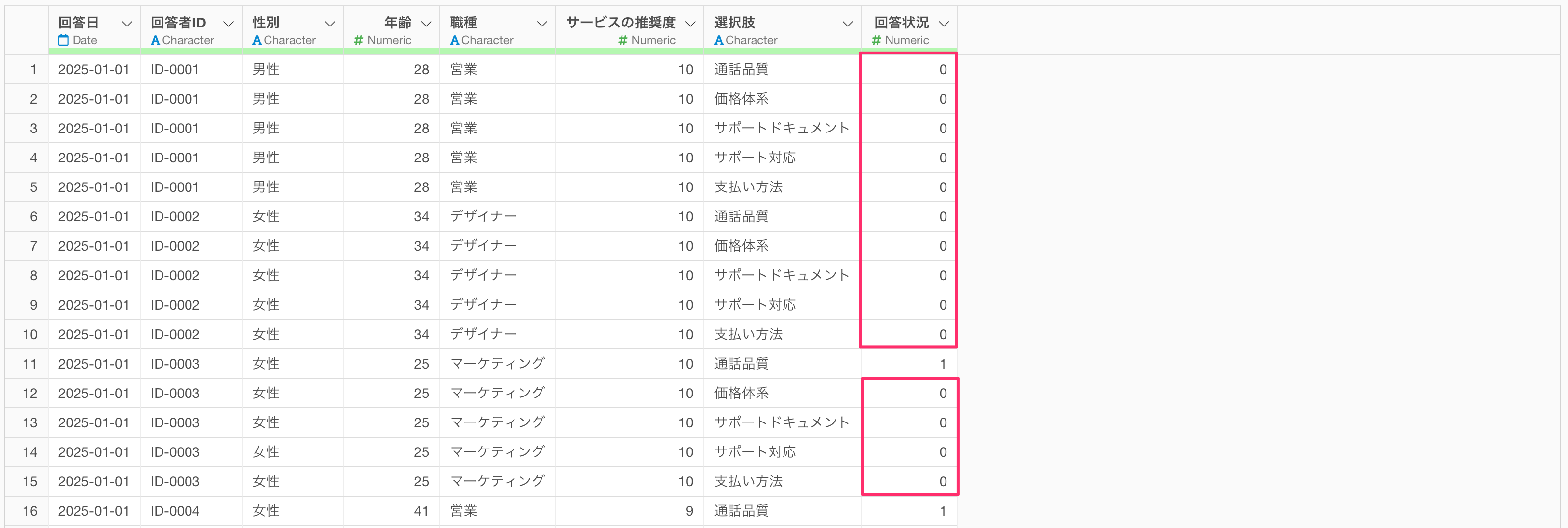Click the ID-0004 cell in row 16
The height and width of the screenshot is (528, 1568).
175,511
